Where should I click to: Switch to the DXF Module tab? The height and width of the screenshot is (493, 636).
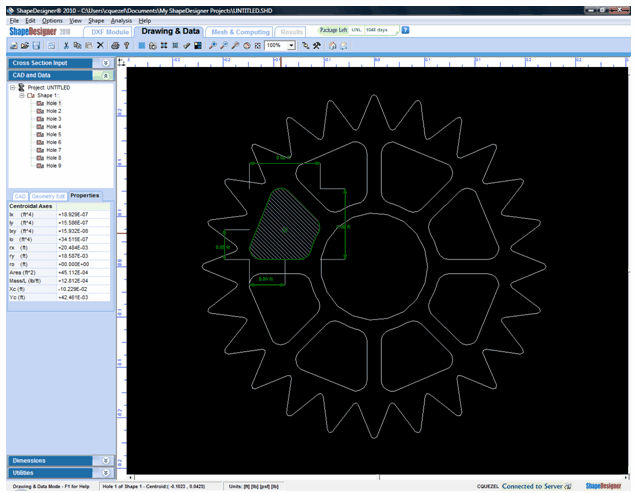(x=110, y=32)
